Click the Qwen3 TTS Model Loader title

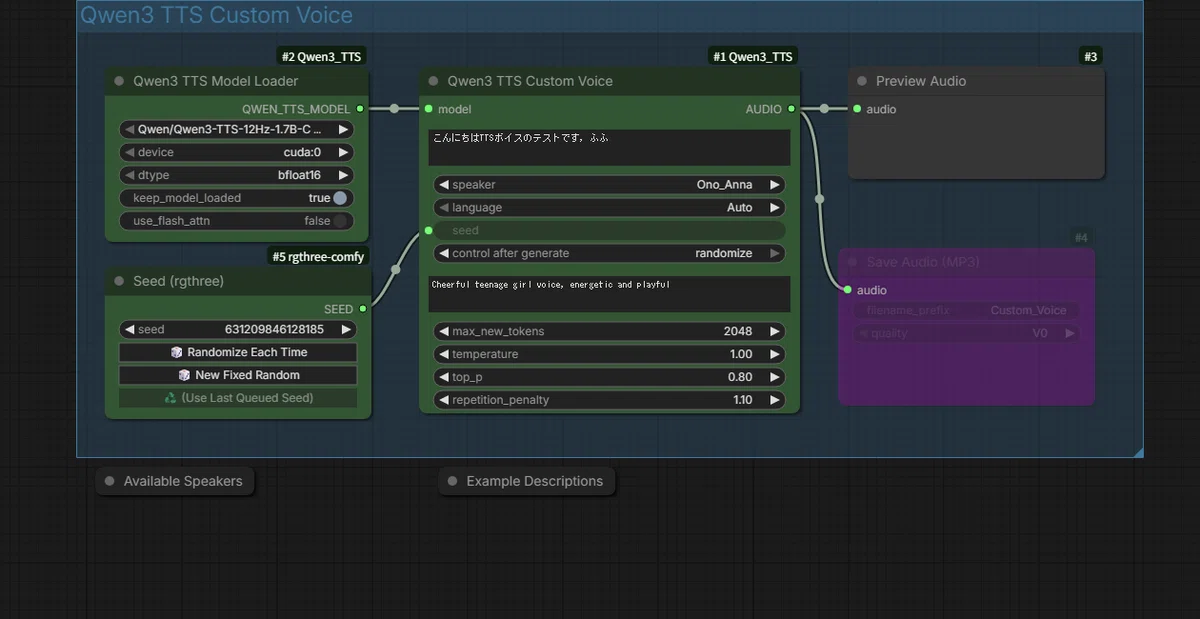click(x=216, y=81)
